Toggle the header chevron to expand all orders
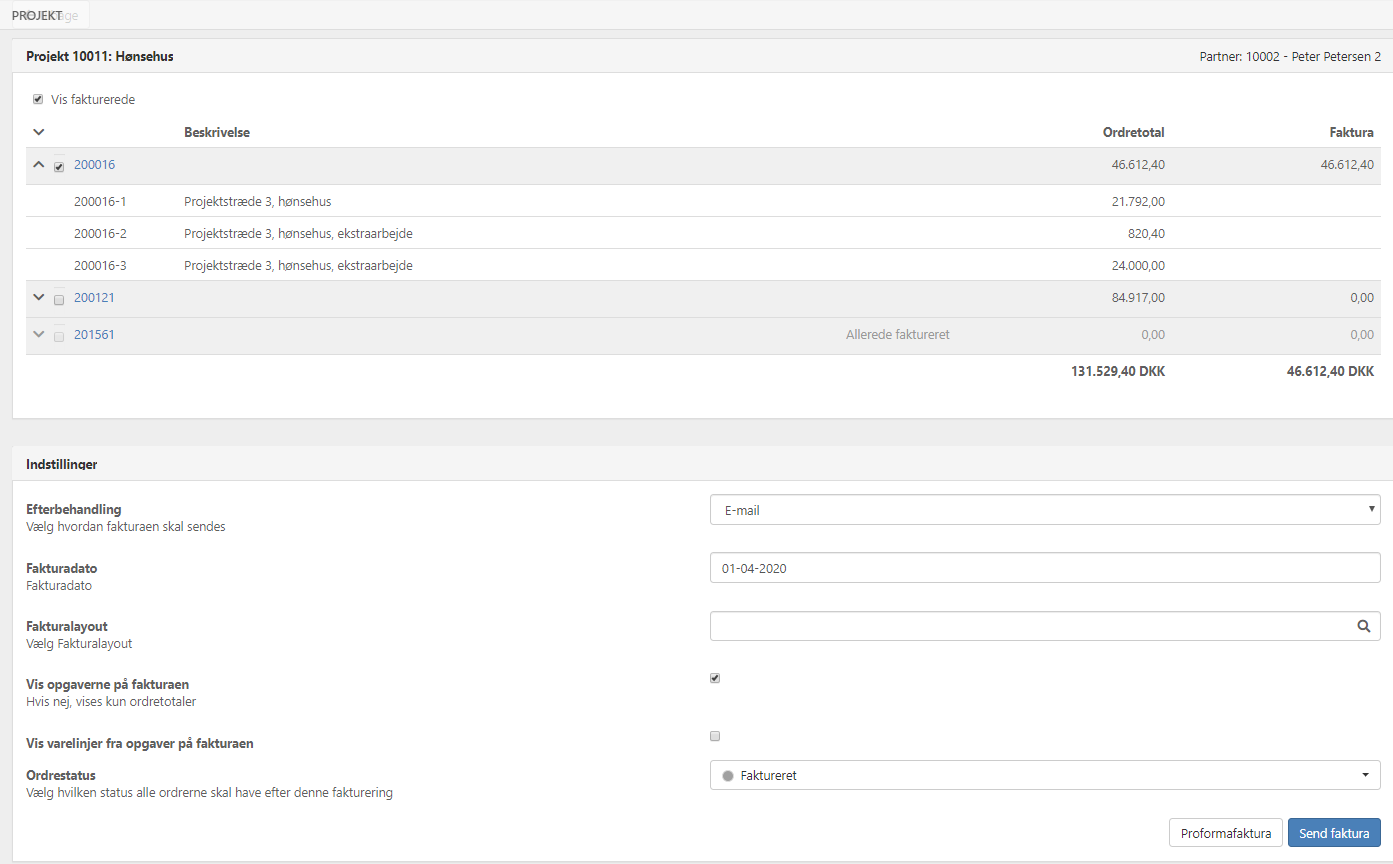 pyautogui.click(x=39, y=132)
